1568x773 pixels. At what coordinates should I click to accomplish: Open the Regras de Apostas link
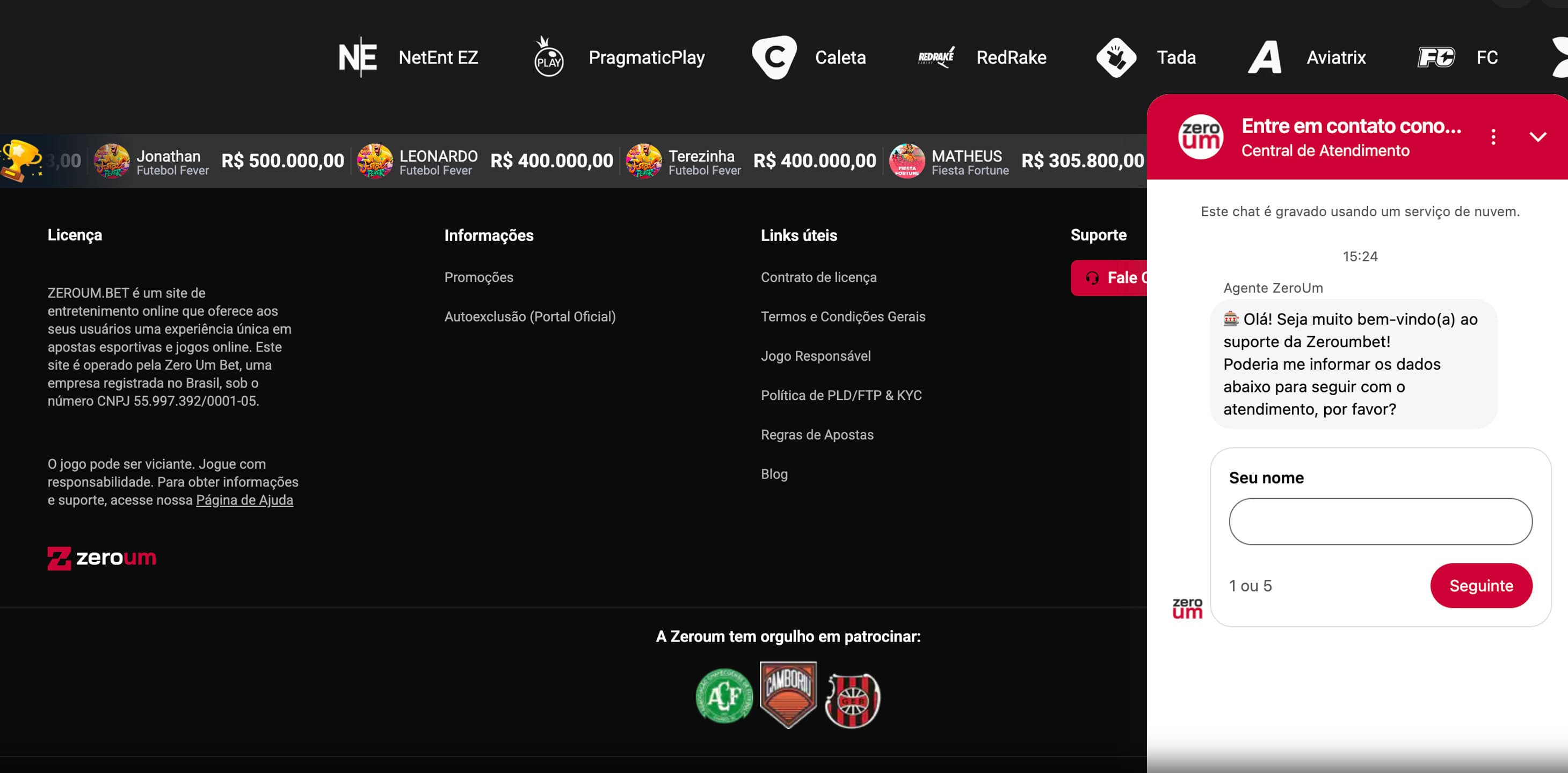click(817, 435)
